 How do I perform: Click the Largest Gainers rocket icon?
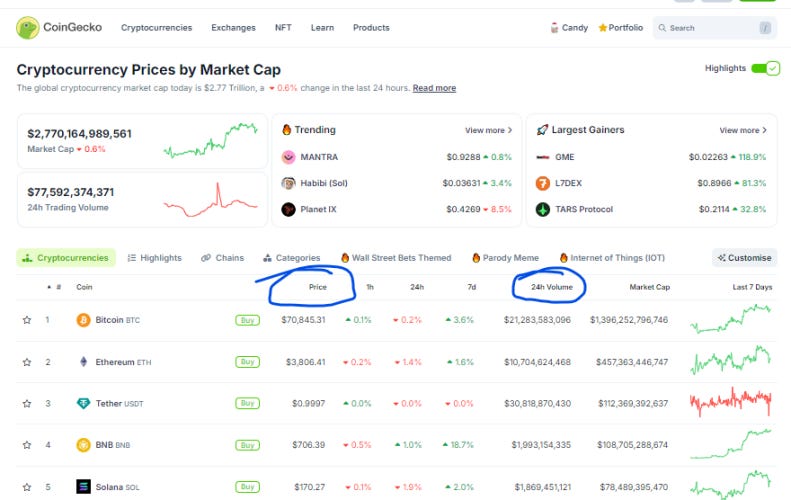click(542, 130)
